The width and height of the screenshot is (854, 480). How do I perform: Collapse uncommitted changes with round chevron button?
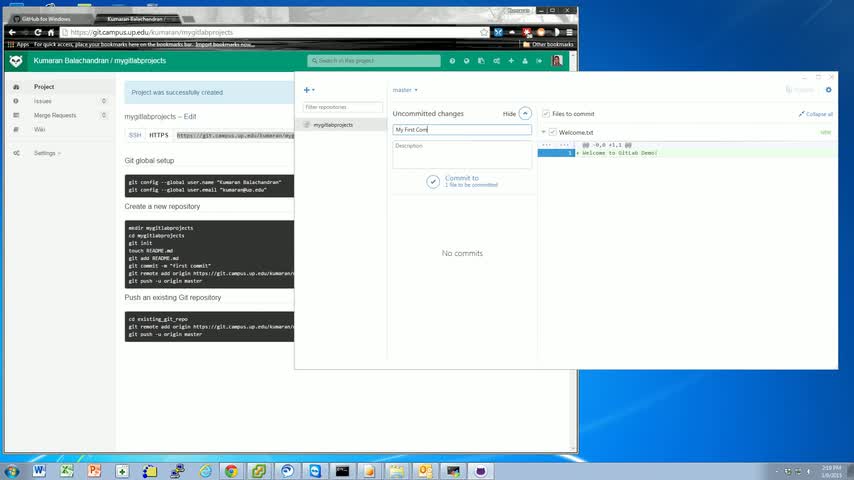point(525,113)
